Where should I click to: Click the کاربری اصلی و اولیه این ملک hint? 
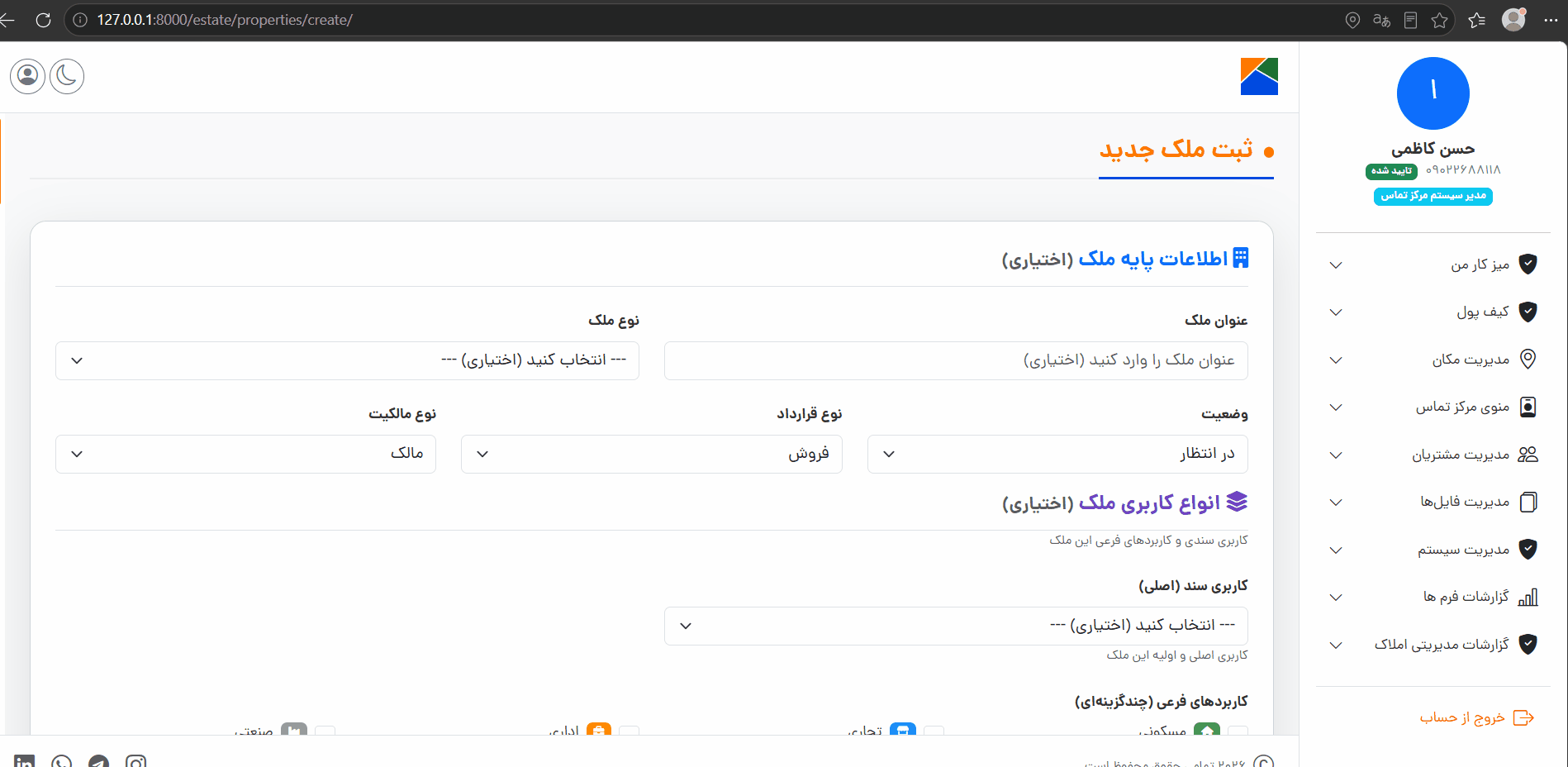(x=1177, y=655)
